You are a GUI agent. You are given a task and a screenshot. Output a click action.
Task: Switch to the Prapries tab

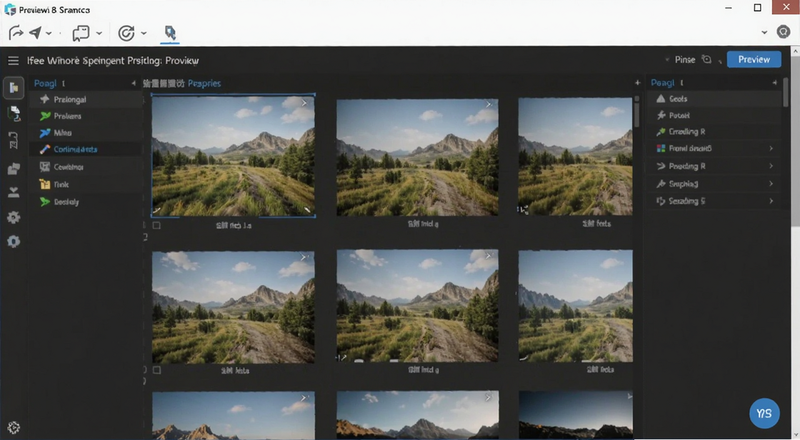click(204, 83)
